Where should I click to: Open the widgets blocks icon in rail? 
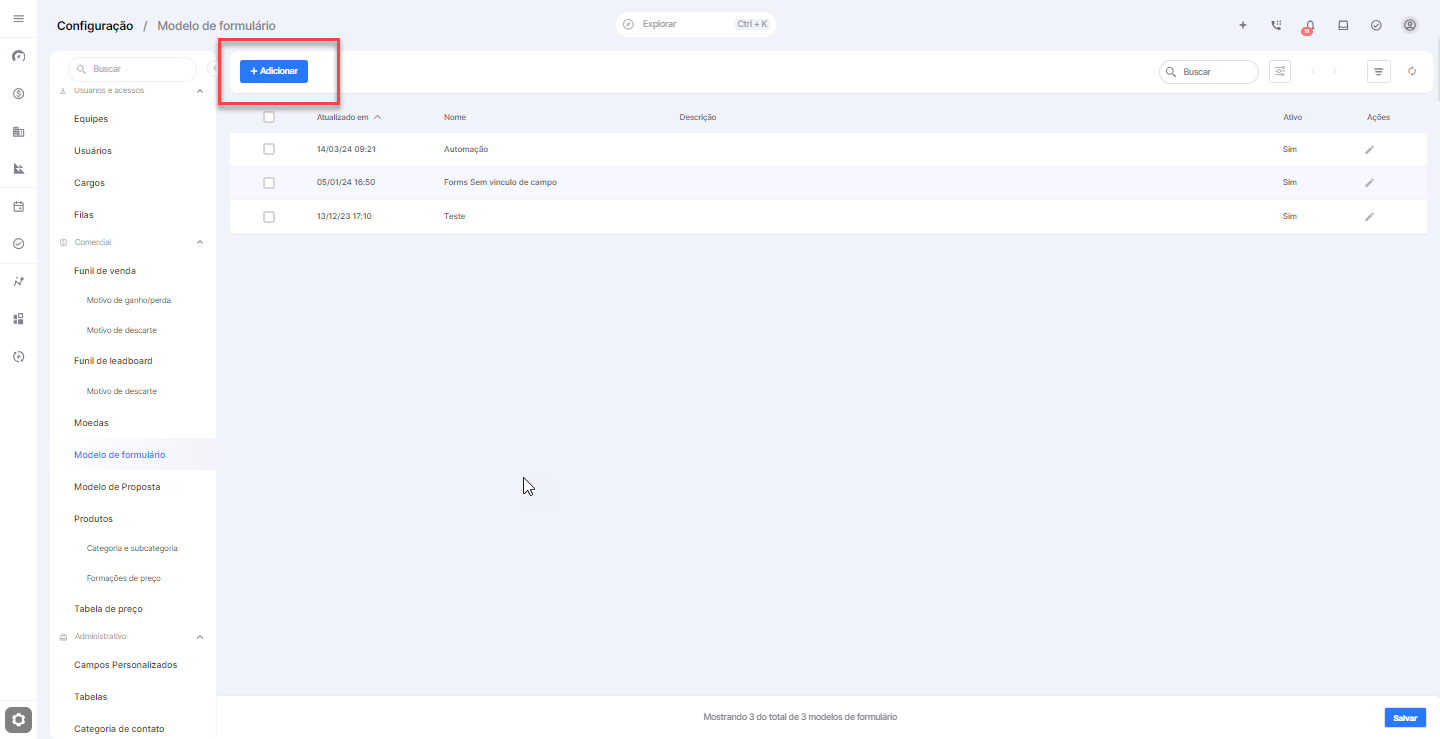click(18, 319)
